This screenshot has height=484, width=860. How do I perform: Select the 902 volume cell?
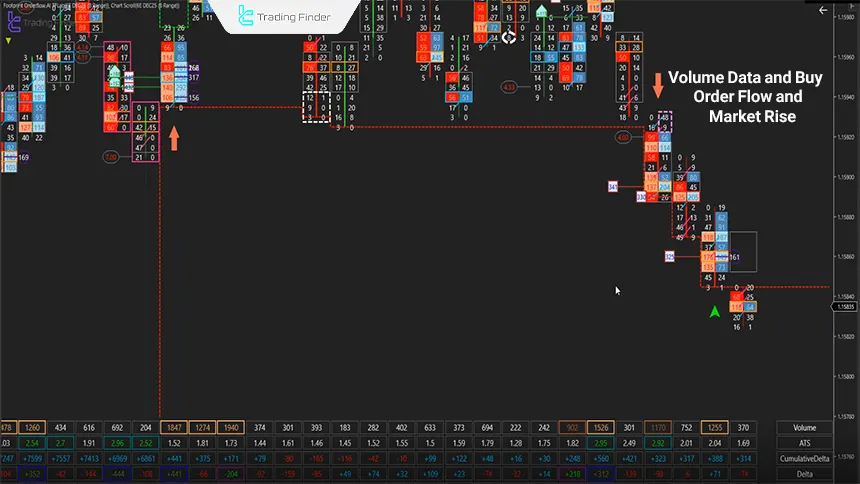pyautogui.click(x=573, y=427)
